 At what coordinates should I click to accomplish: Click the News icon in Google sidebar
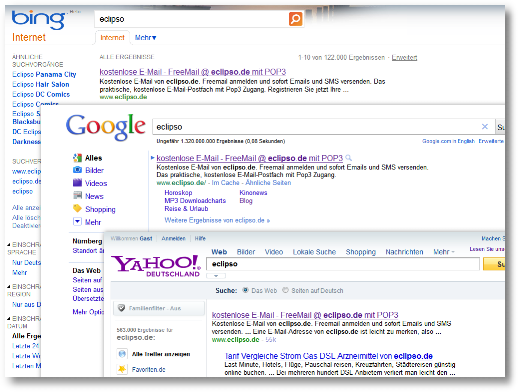77,195
